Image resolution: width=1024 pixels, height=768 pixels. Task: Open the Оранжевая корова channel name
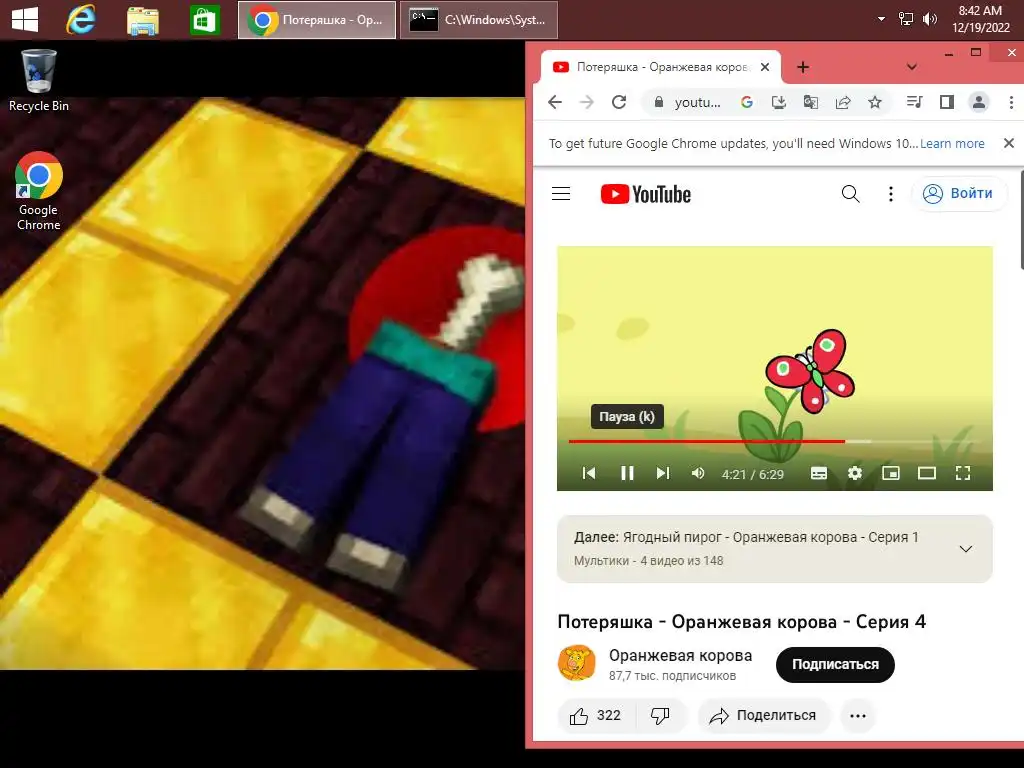pos(680,655)
